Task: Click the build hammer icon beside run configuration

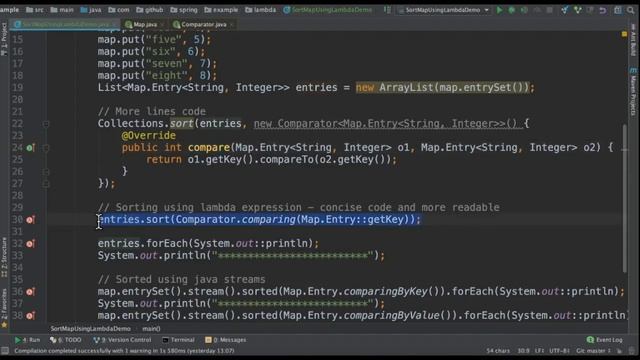Action: tap(387, 10)
